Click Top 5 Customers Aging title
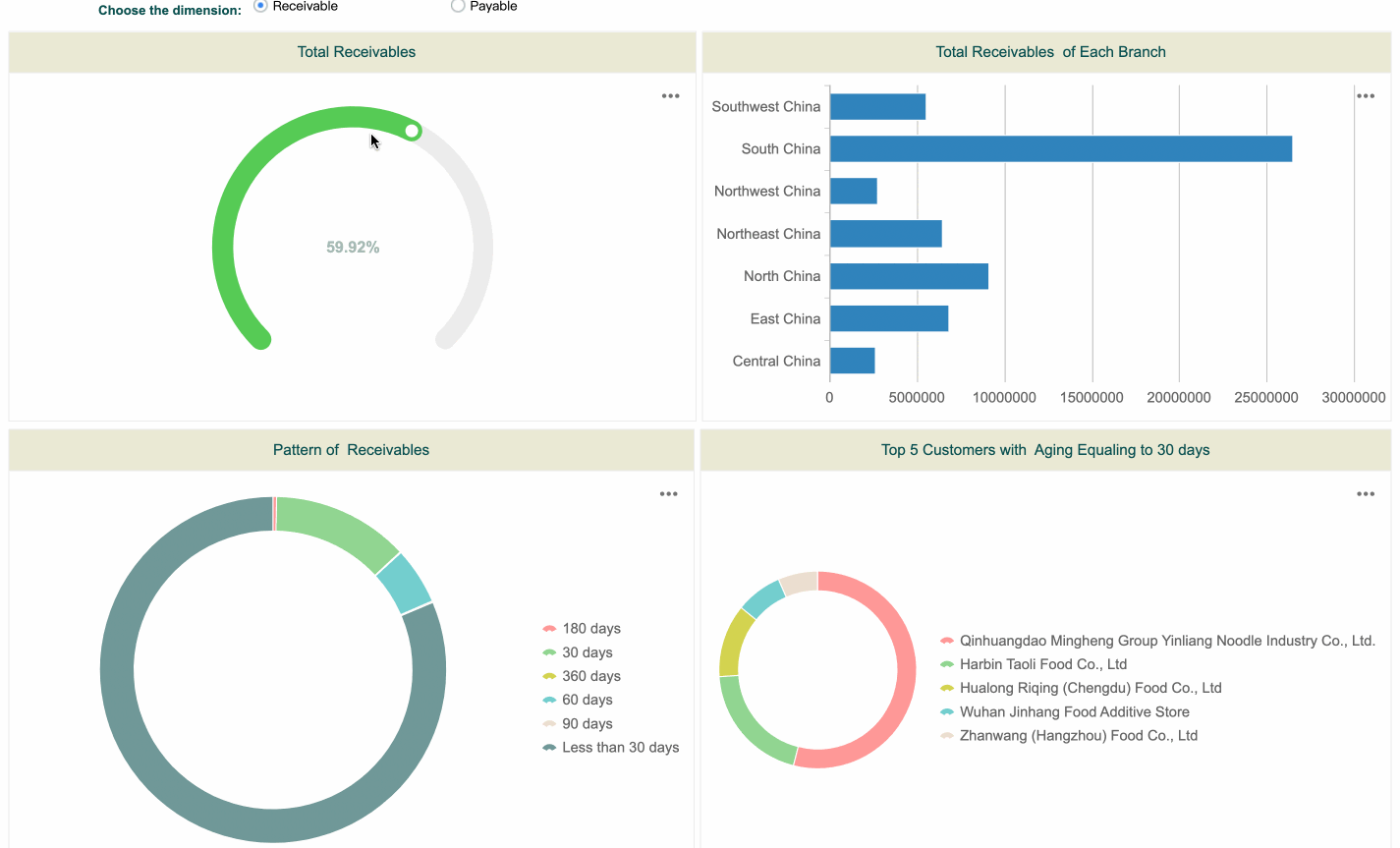The height and width of the screenshot is (848, 1400). click(1045, 450)
